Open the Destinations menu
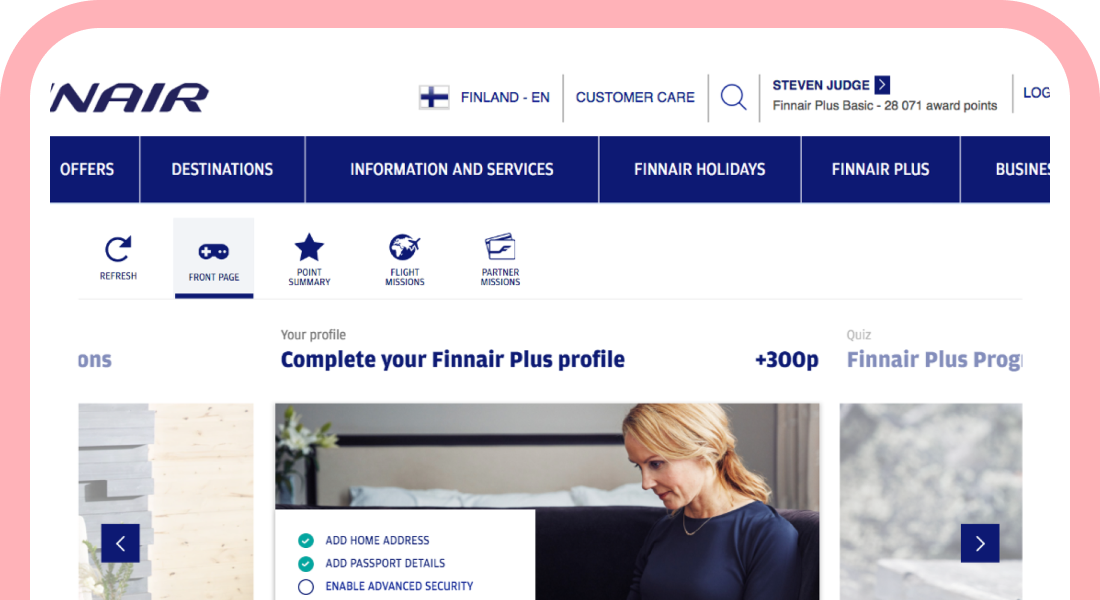This screenshot has height=600, width=1100. pos(222,169)
